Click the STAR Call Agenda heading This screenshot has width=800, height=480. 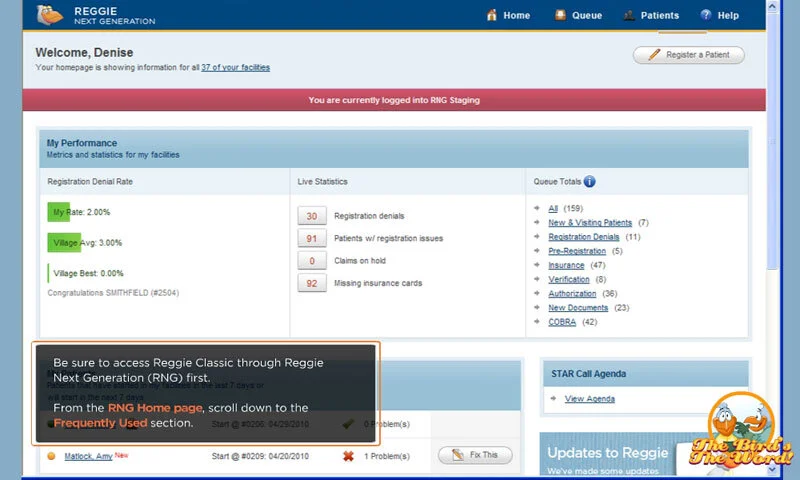pyautogui.click(x=588, y=374)
